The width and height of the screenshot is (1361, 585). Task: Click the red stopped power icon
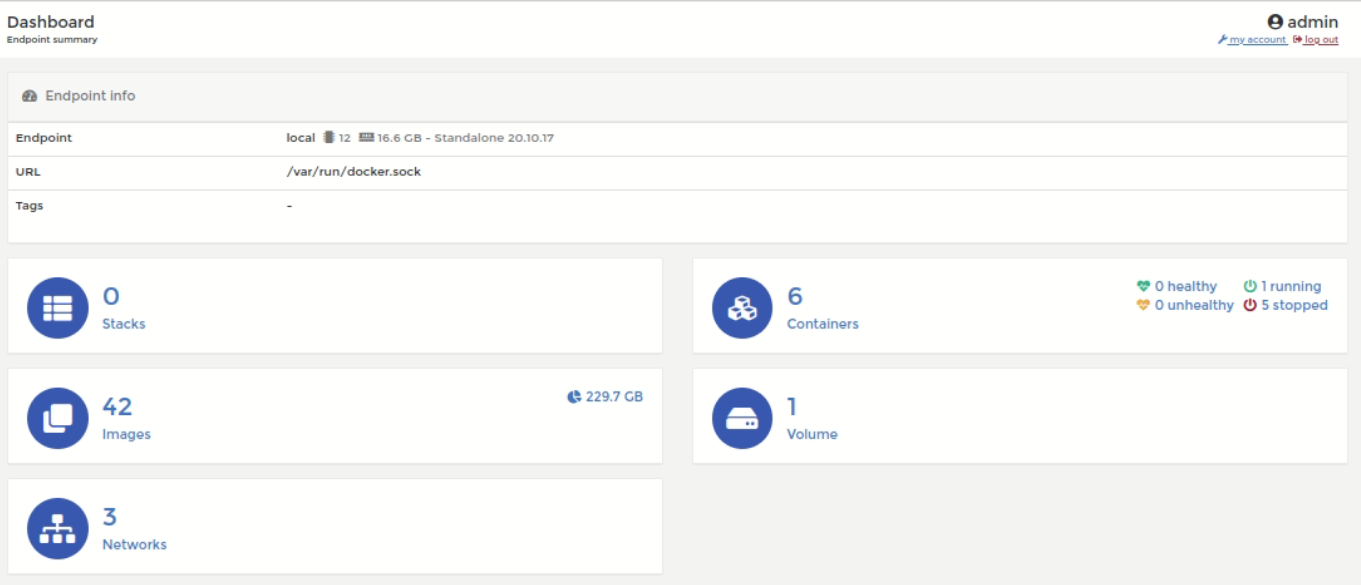(x=1250, y=305)
